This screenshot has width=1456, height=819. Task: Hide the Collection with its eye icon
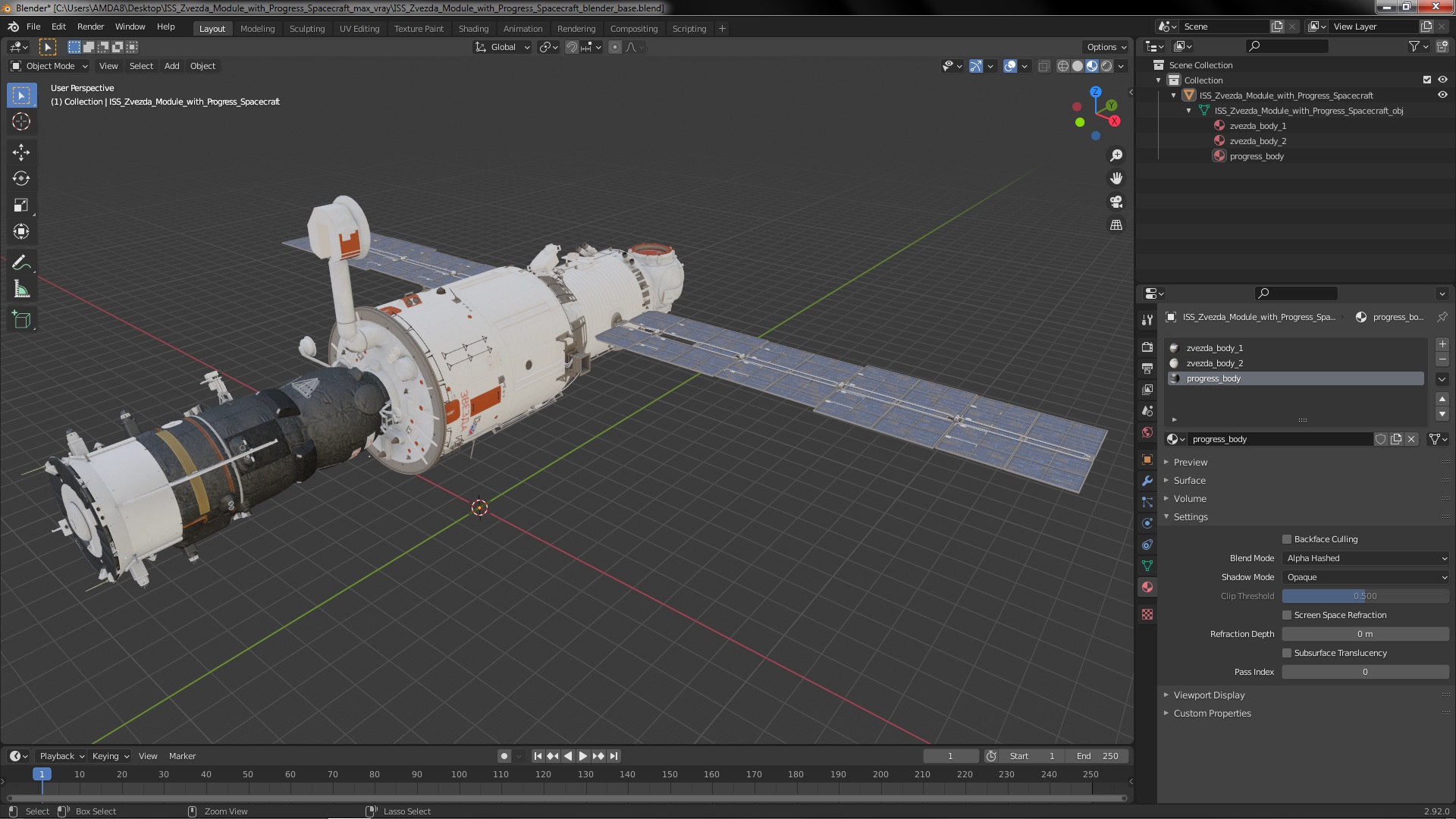1442,80
